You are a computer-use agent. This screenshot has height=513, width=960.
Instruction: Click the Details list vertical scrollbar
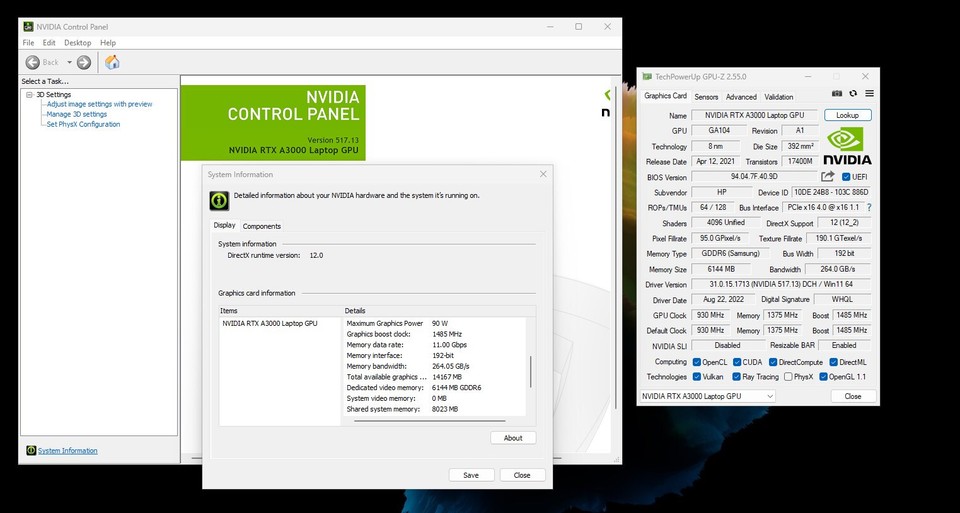530,372
